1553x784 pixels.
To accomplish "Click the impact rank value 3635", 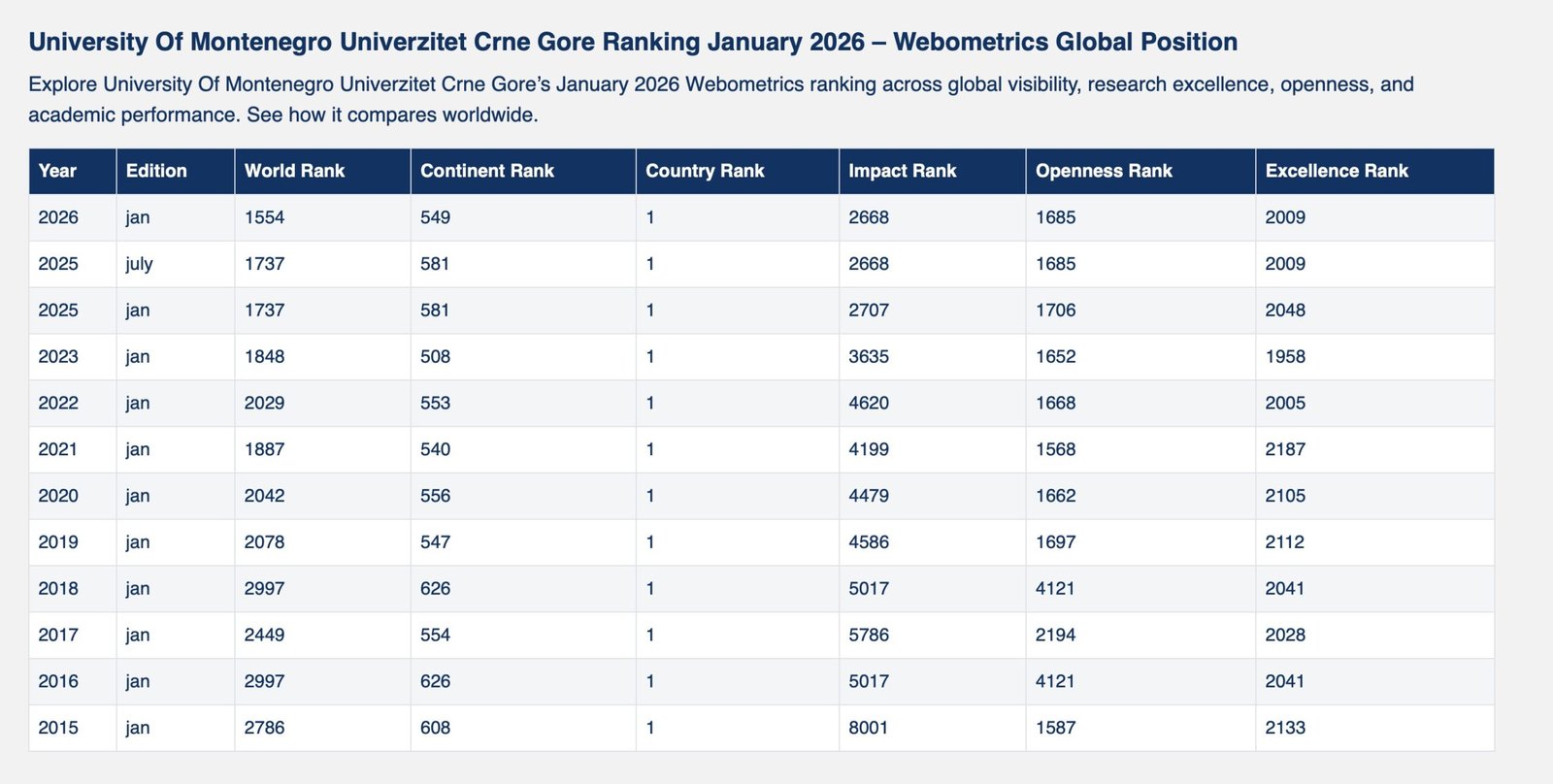I will pos(868,357).
